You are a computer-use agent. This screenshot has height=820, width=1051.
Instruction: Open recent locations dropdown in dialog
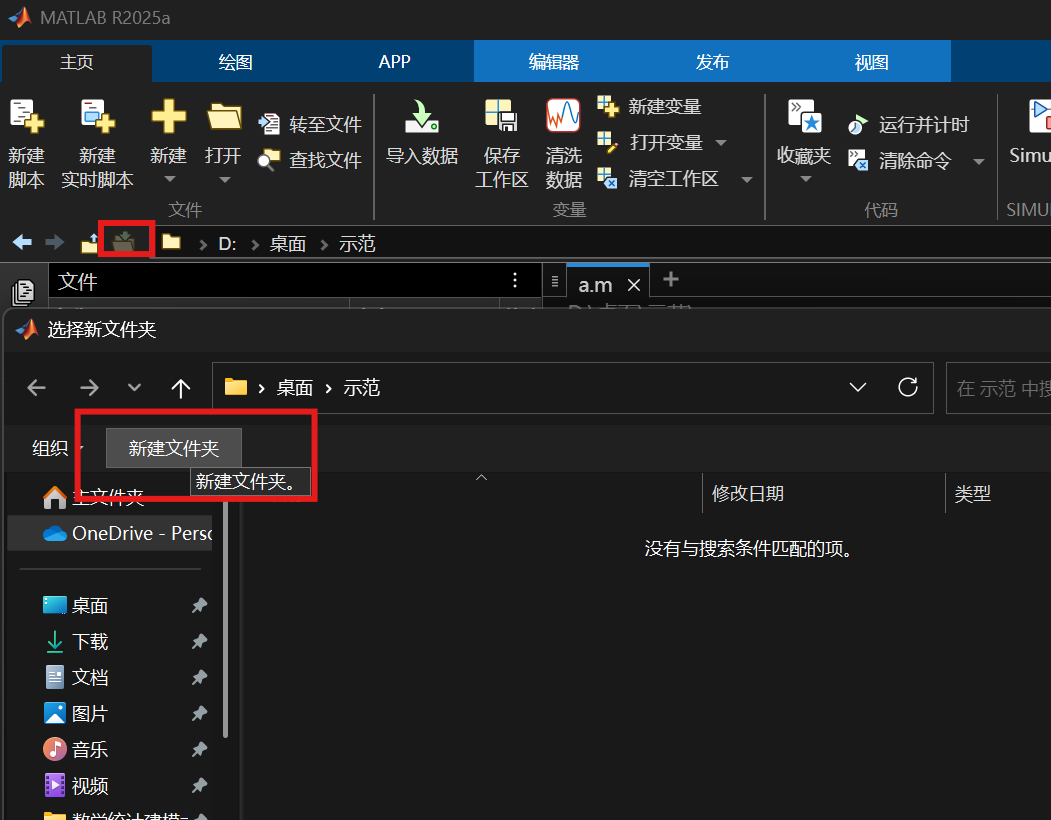pos(134,388)
